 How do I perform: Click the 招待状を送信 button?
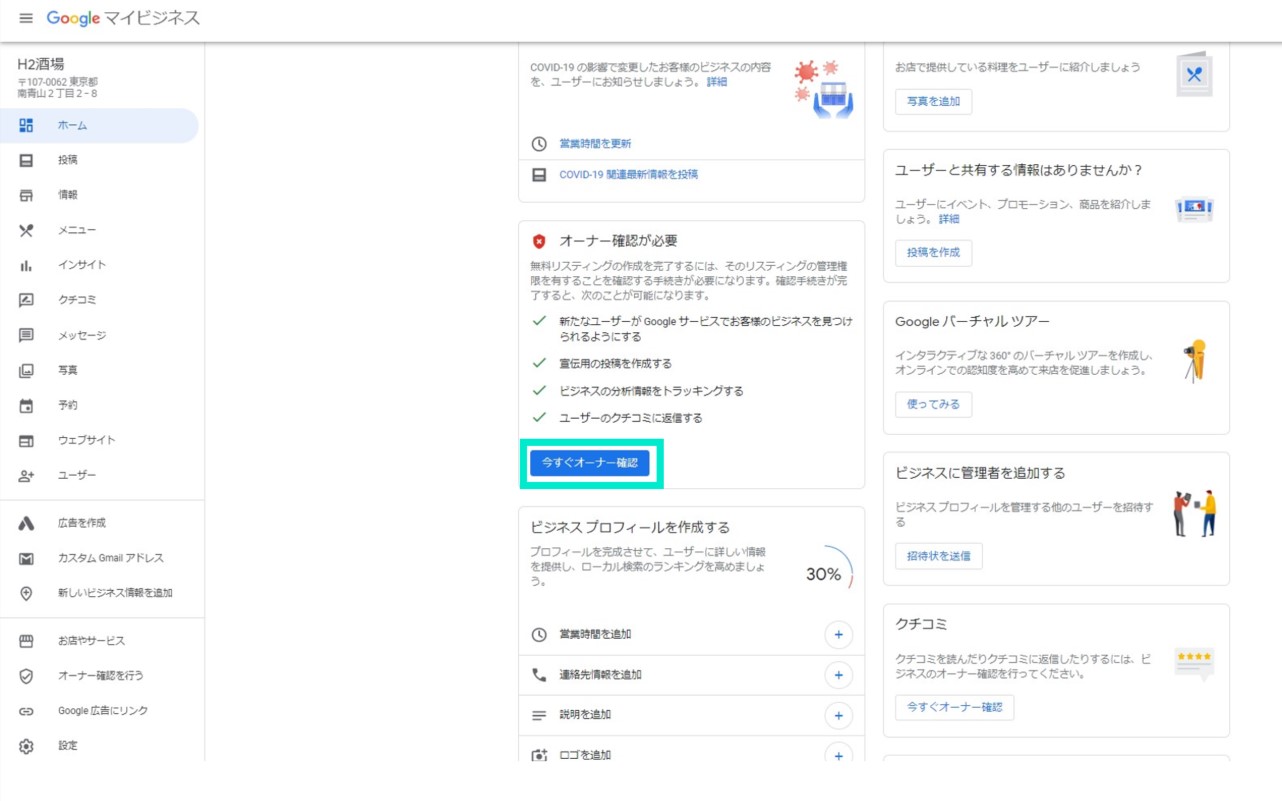coord(939,556)
